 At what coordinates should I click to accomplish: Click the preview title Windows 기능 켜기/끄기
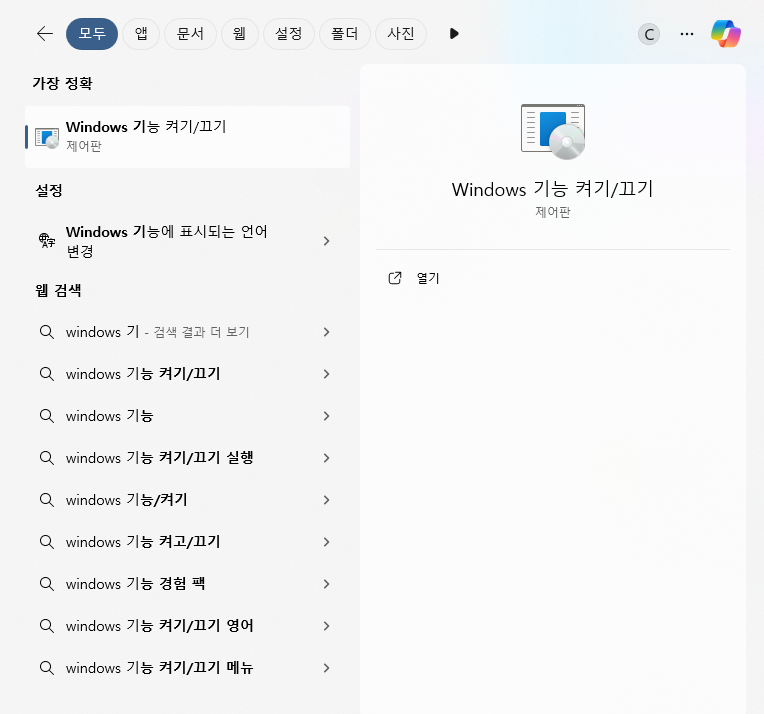click(553, 189)
